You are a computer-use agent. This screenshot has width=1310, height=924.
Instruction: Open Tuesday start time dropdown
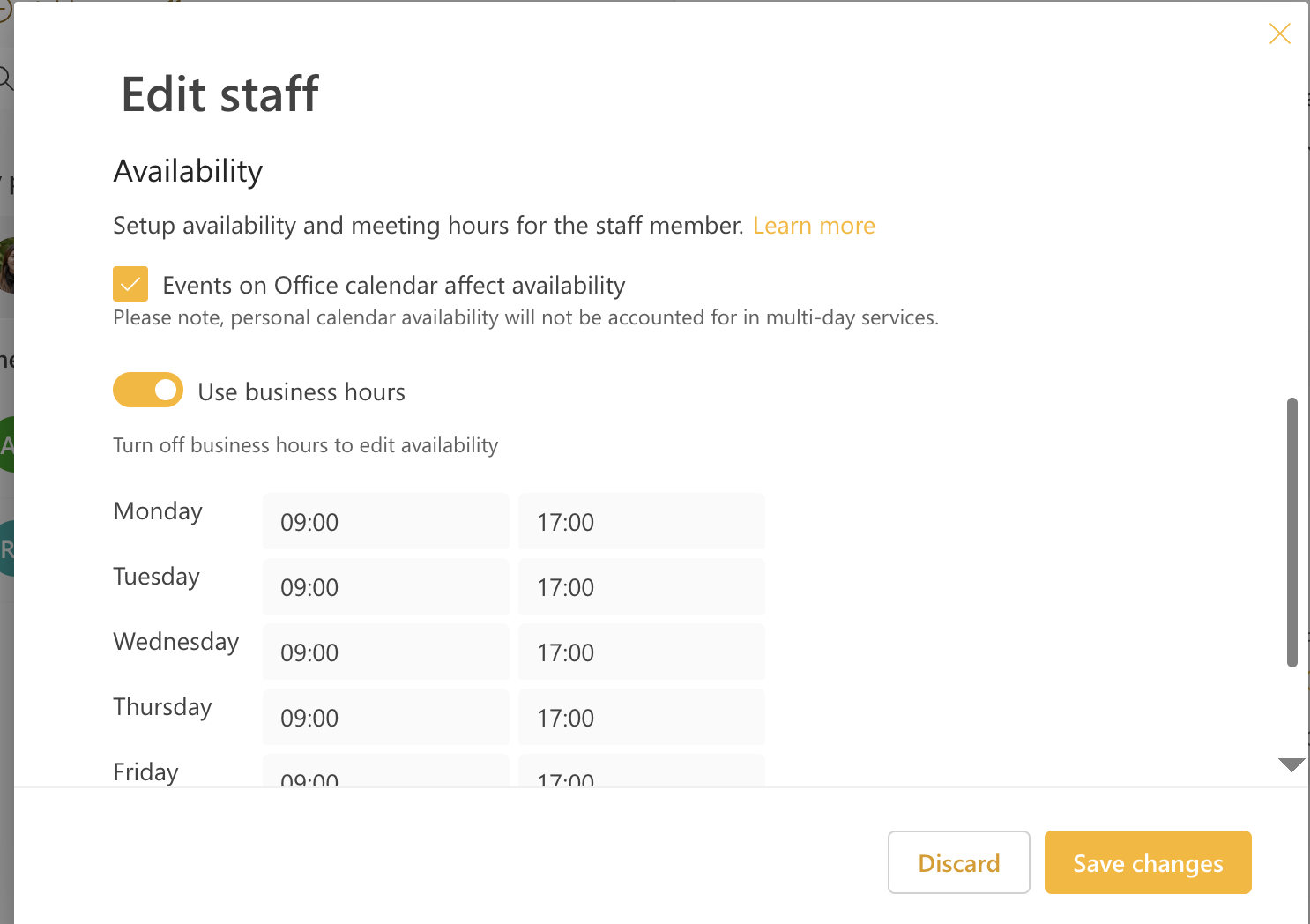(x=386, y=586)
